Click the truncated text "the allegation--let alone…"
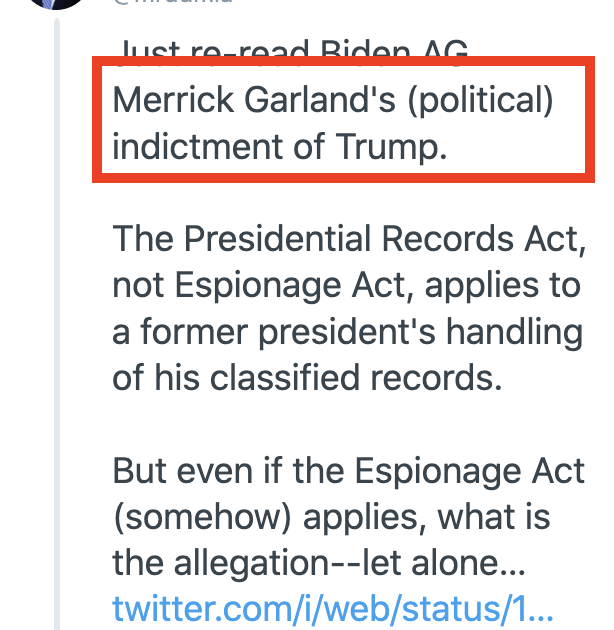 pos(319,563)
